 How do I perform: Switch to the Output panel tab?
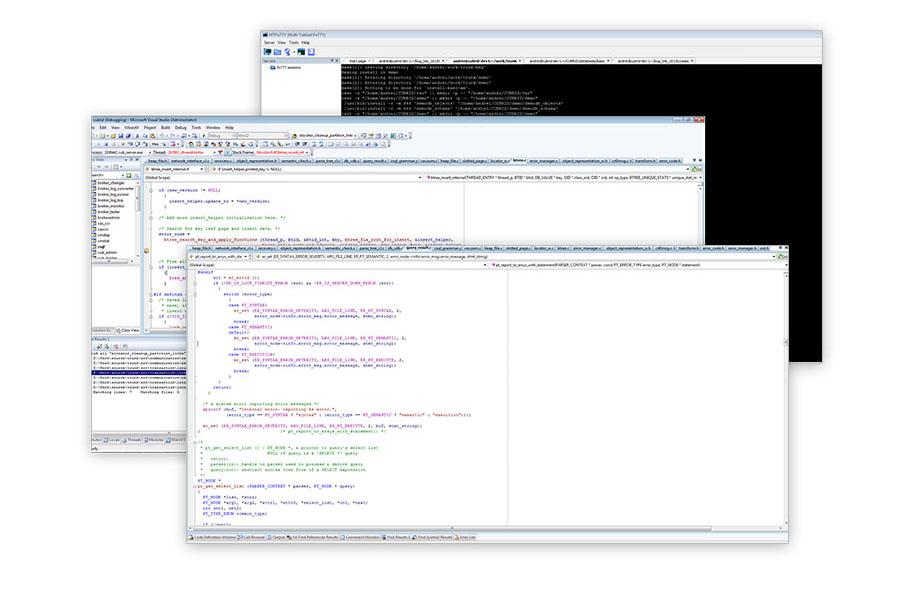tap(278, 538)
